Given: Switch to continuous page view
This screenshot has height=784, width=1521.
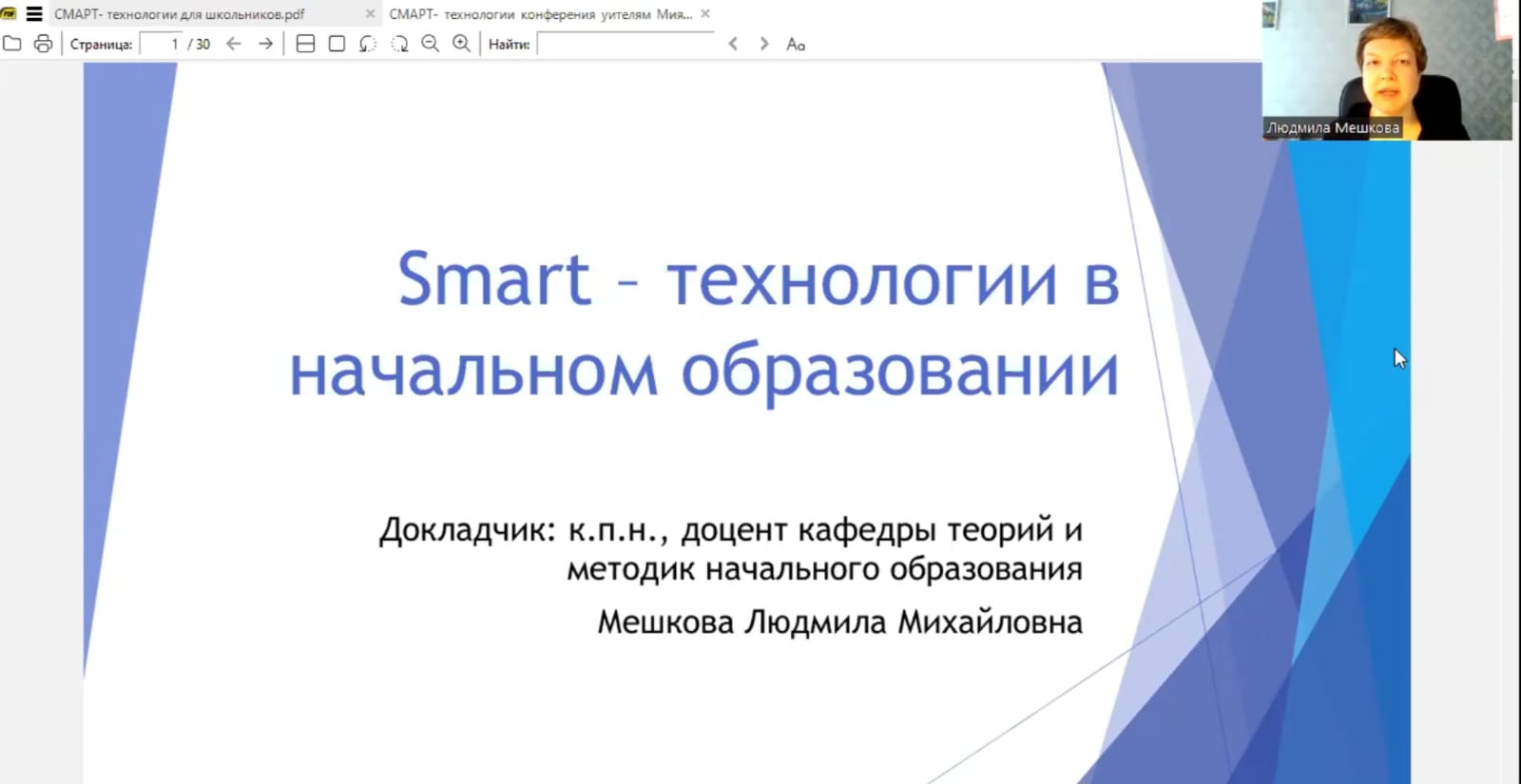Looking at the screenshot, I should 305,44.
